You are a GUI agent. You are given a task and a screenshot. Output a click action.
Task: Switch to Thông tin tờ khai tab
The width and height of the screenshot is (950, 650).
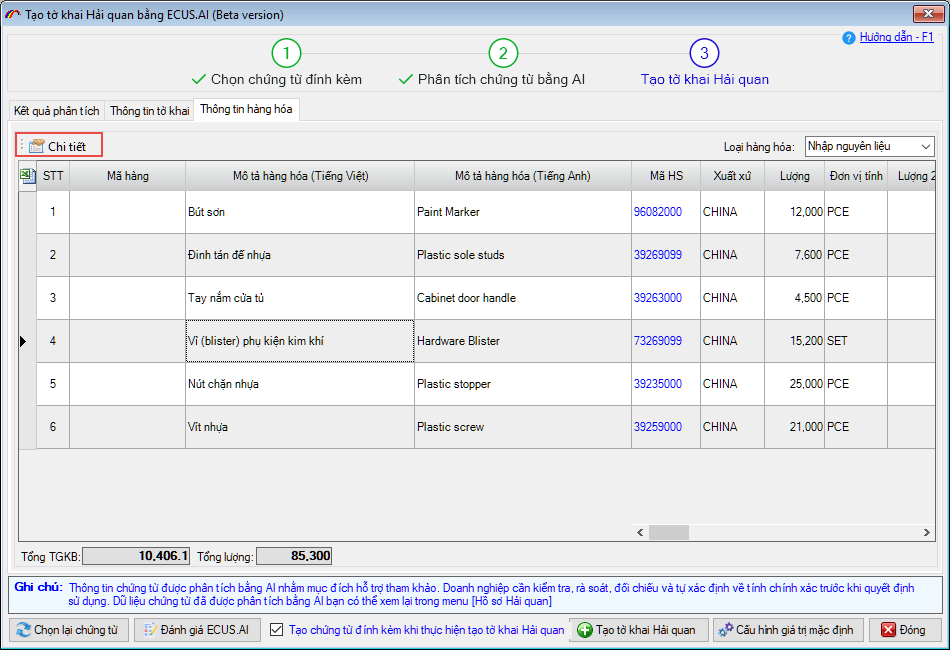[149, 110]
